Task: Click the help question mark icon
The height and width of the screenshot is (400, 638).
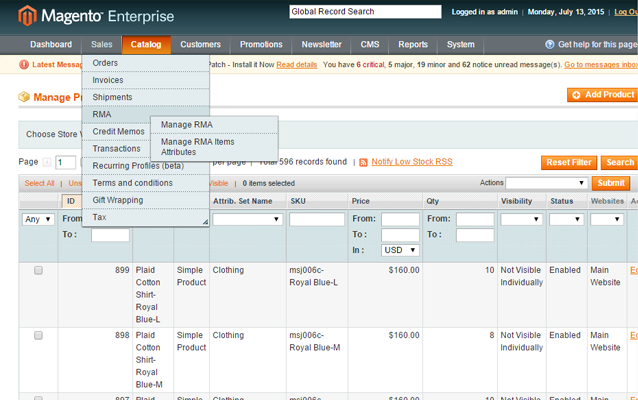Action: [549, 45]
